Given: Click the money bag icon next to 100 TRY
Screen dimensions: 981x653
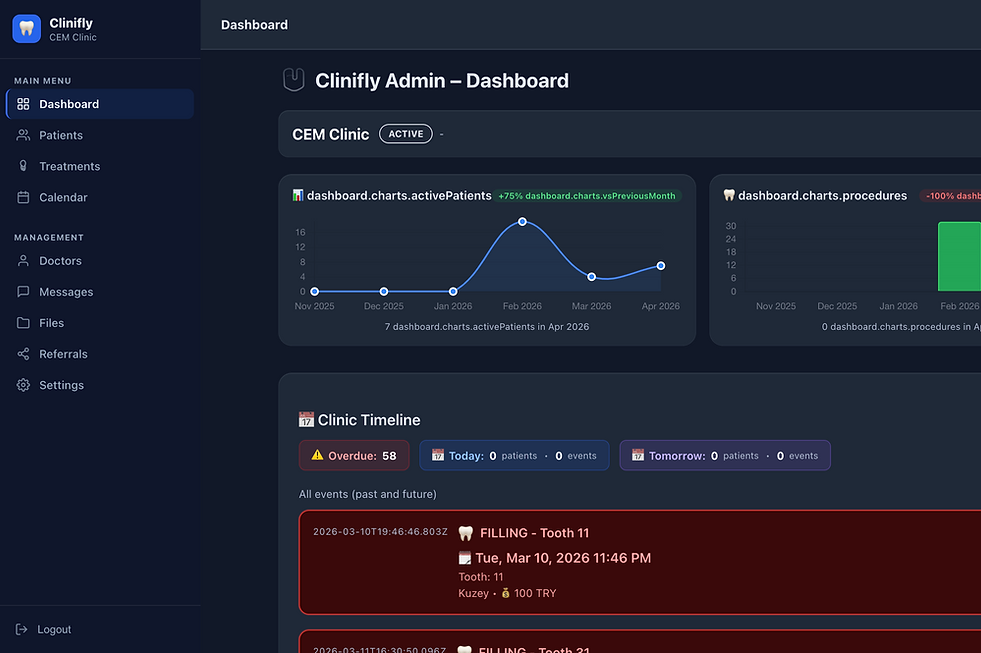Looking at the screenshot, I should click(x=506, y=593).
